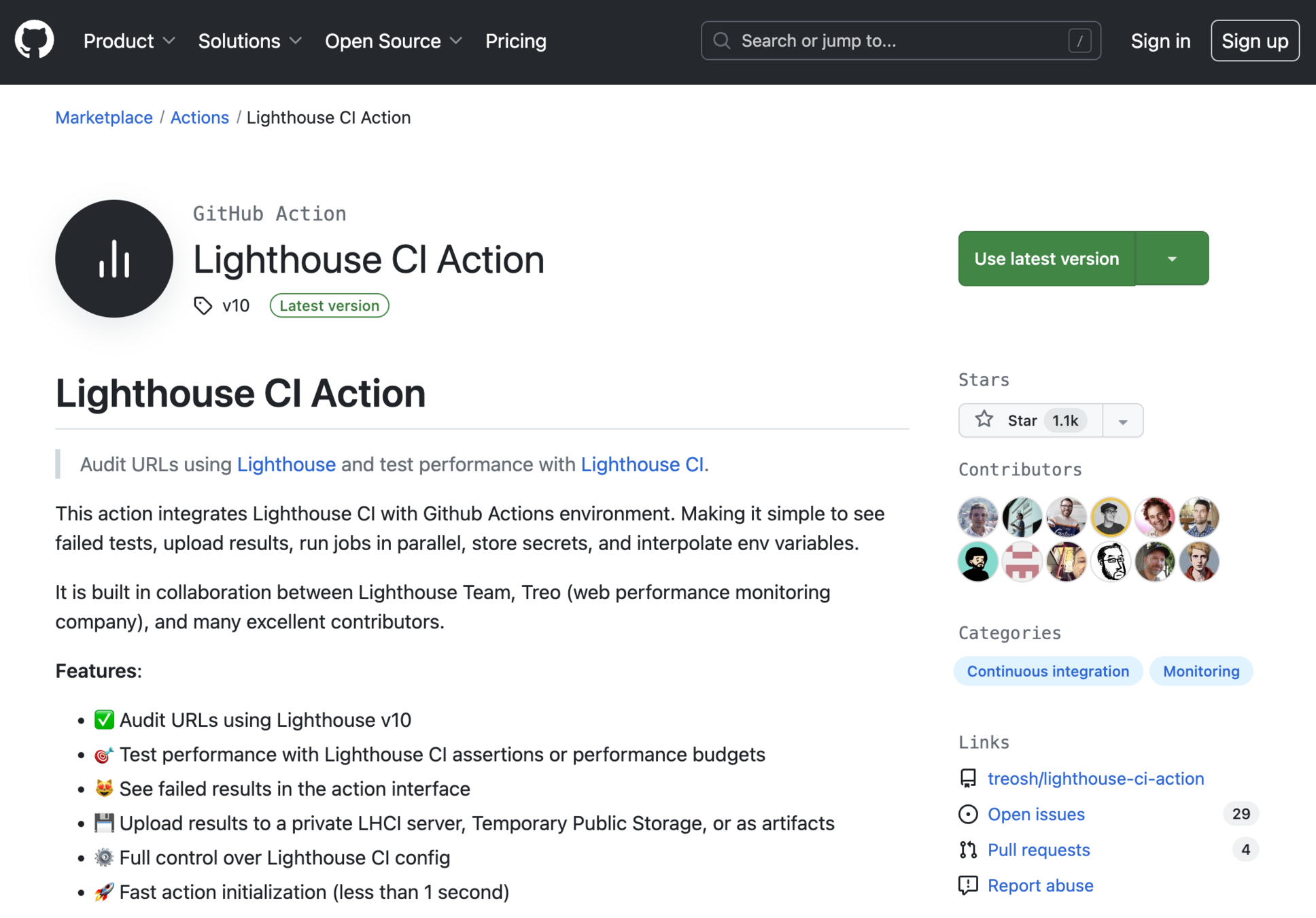The image size is (1316, 918).
Task: Go to the Pricing menu item
Action: 515,41
